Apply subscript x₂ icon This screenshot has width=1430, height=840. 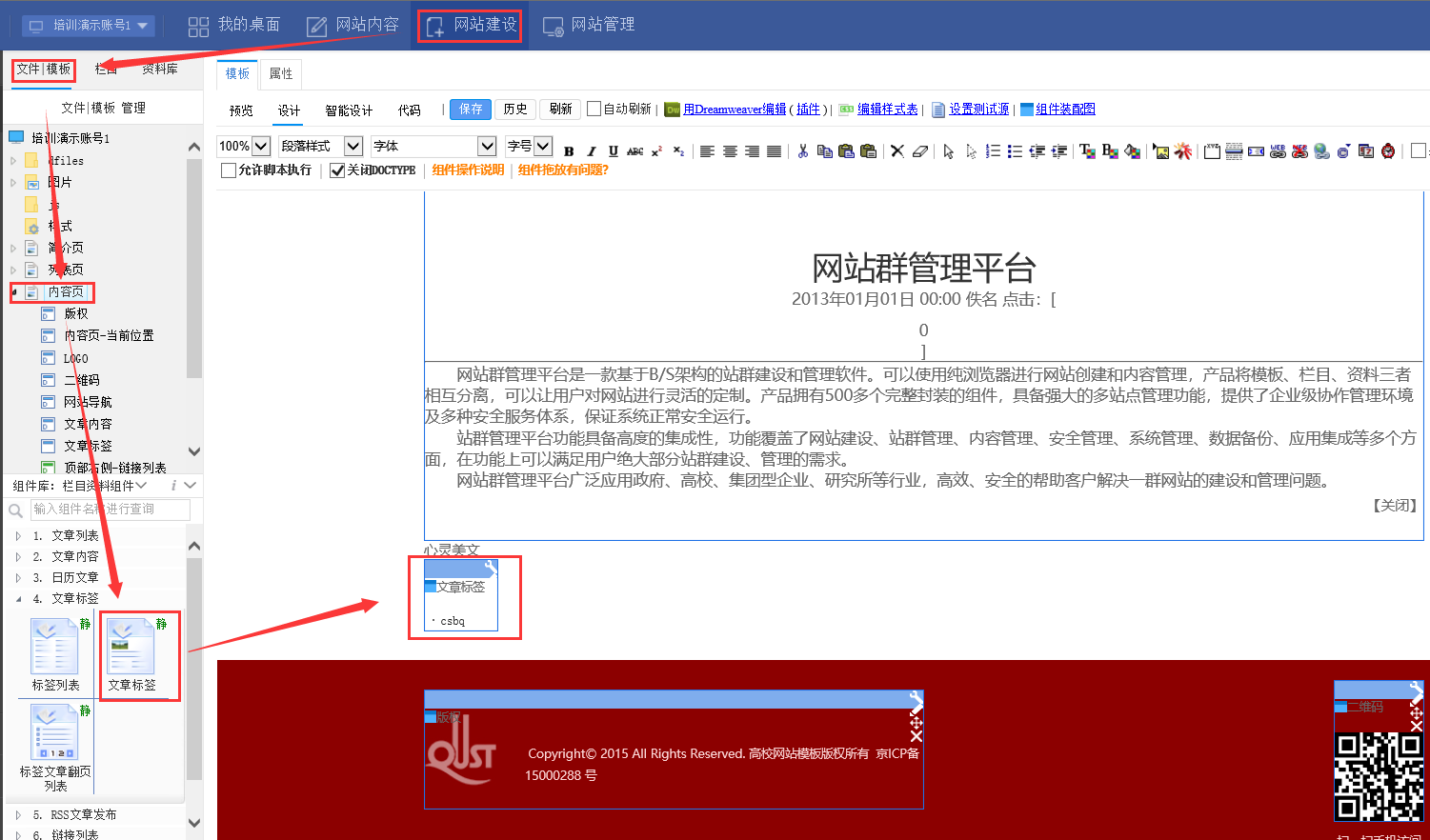click(x=678, y=150)
